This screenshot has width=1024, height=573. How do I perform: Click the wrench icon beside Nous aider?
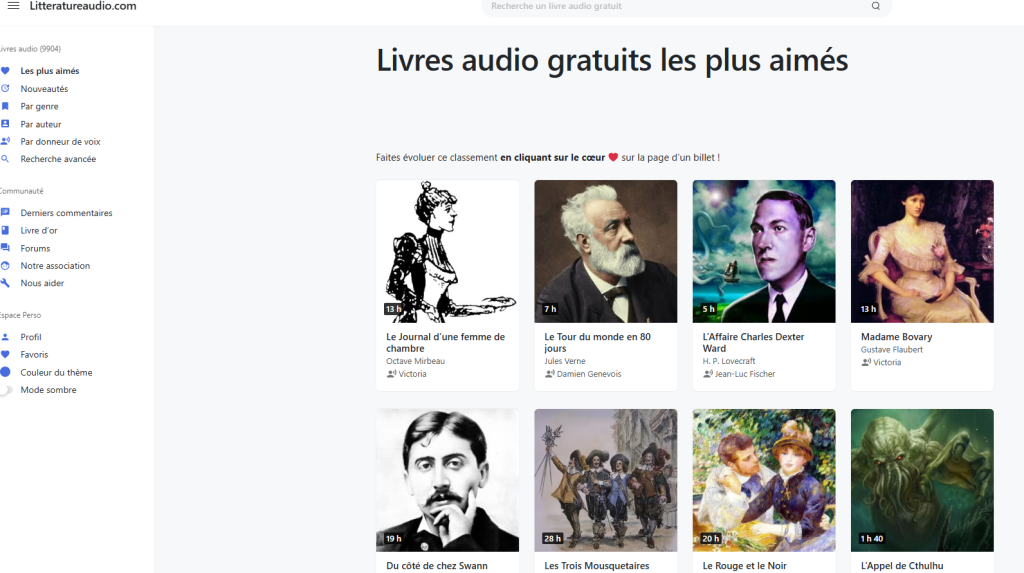(x=5, y=283)
